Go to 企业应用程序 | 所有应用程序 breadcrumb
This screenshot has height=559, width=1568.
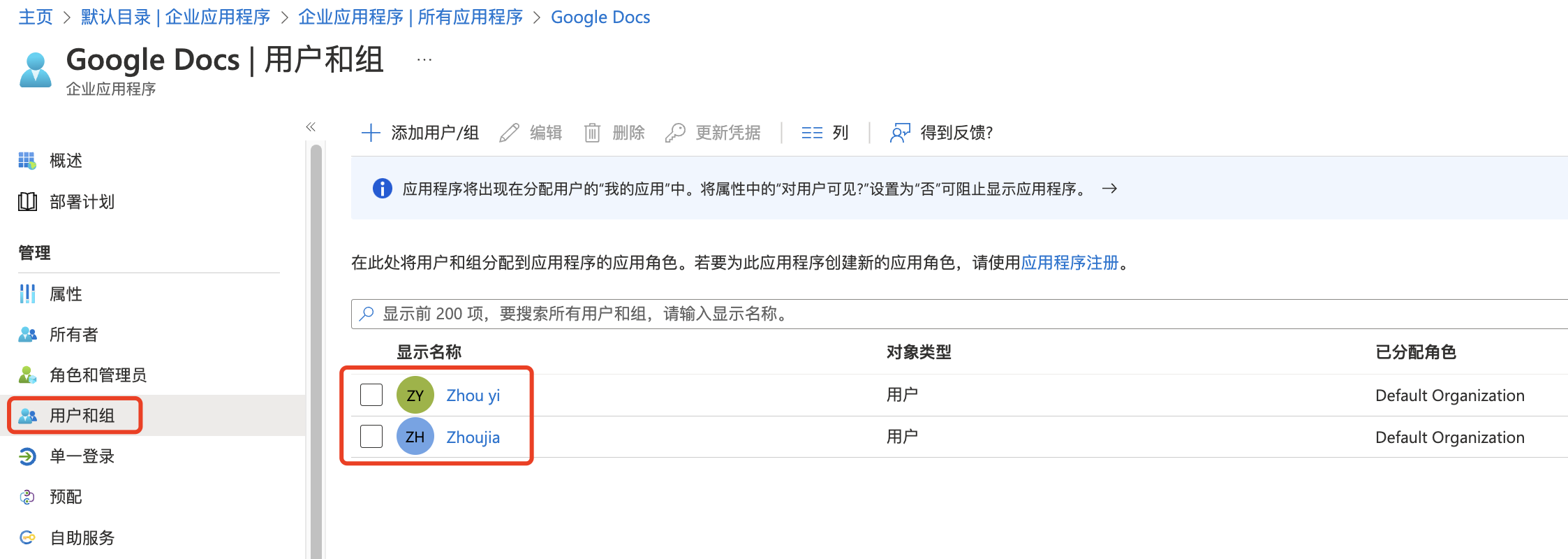411,17
